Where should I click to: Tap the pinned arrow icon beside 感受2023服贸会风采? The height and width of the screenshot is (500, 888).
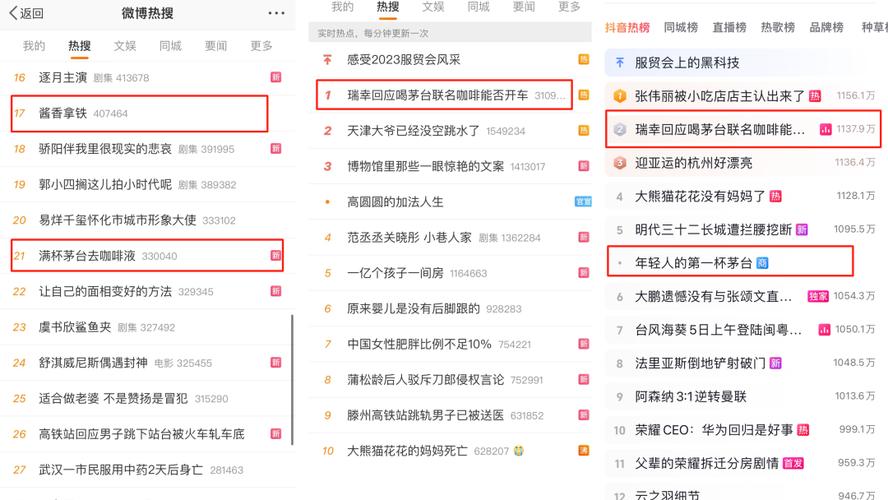(x=327, y=59)
